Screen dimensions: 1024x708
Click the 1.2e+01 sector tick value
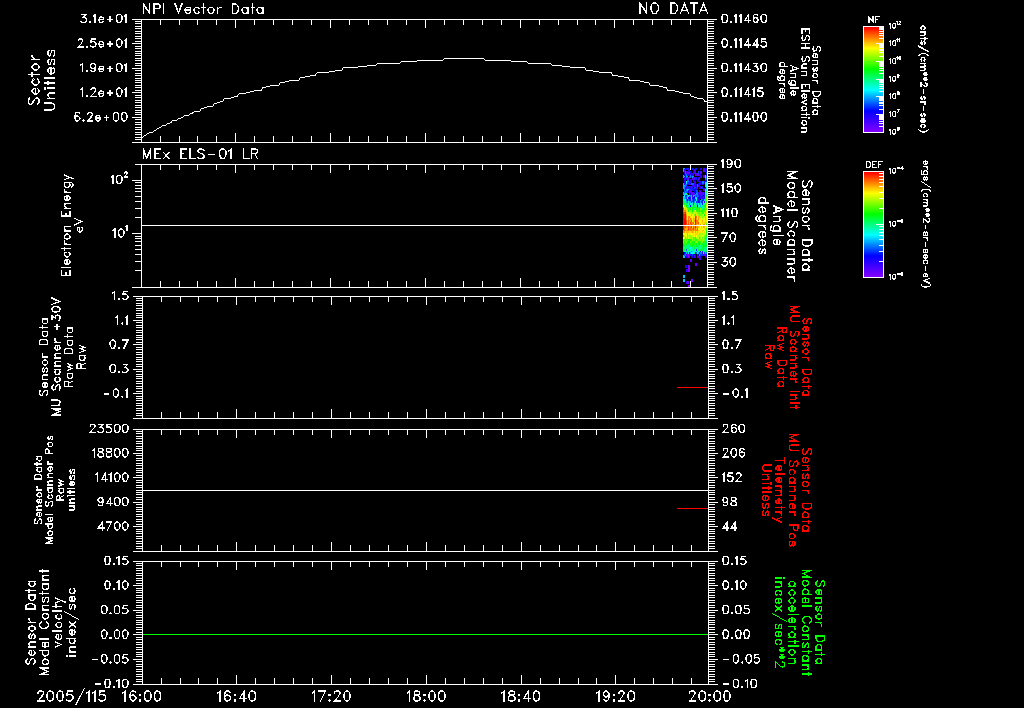(103, 92)
